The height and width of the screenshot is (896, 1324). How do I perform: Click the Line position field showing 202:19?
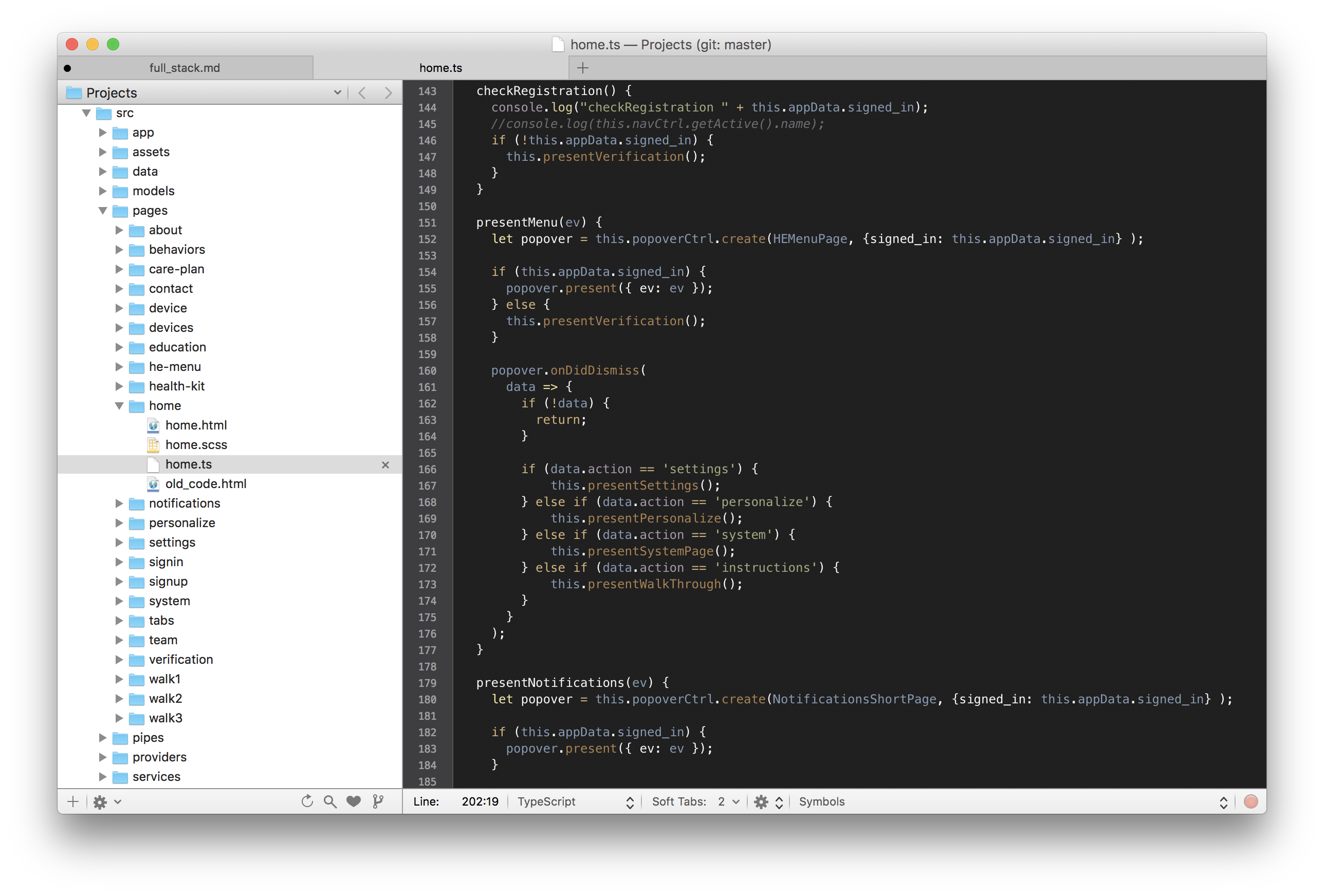(x=480, y=801)
